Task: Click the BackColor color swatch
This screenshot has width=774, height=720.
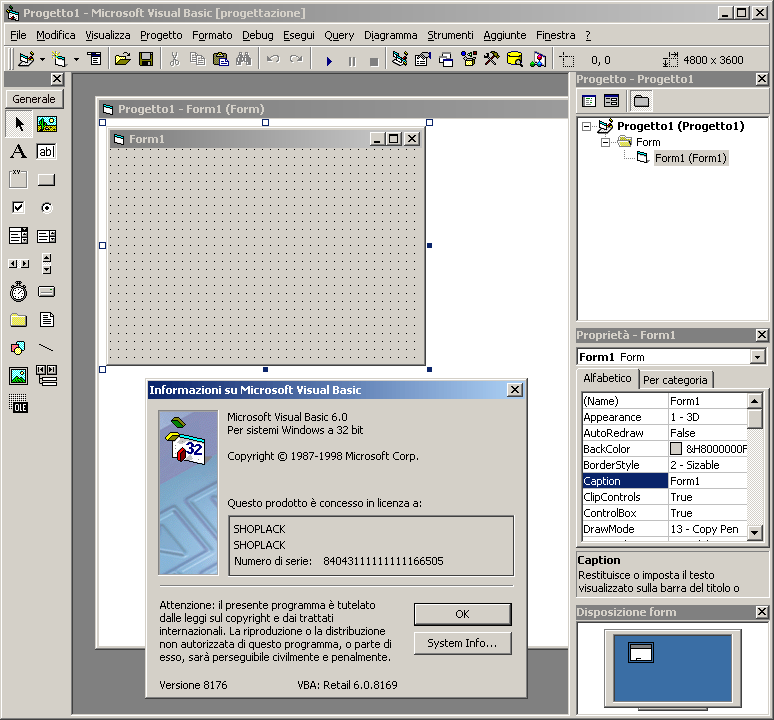Action: [x=676, y=449]
